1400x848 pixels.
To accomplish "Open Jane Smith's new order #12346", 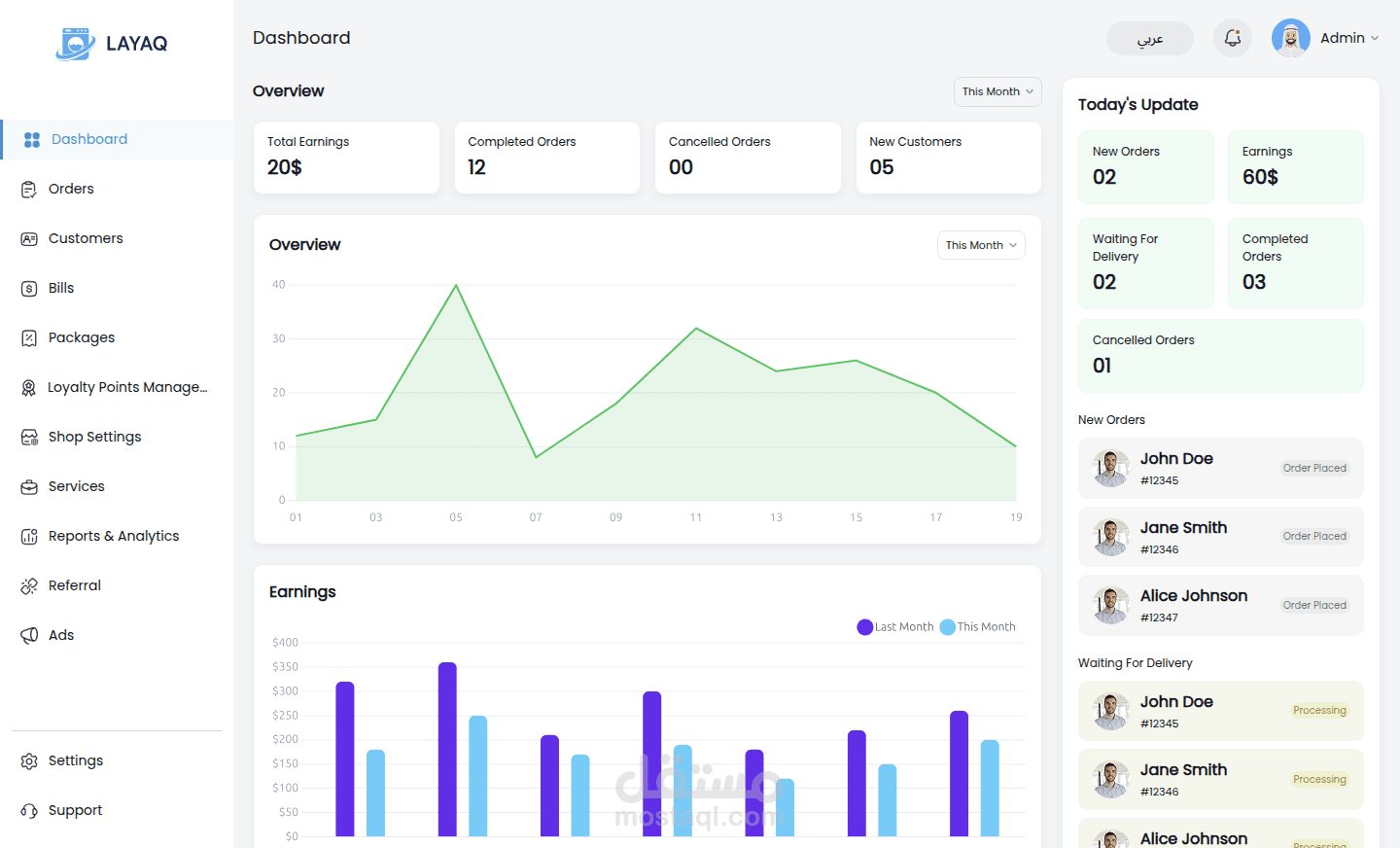I will click(1221, 537).
